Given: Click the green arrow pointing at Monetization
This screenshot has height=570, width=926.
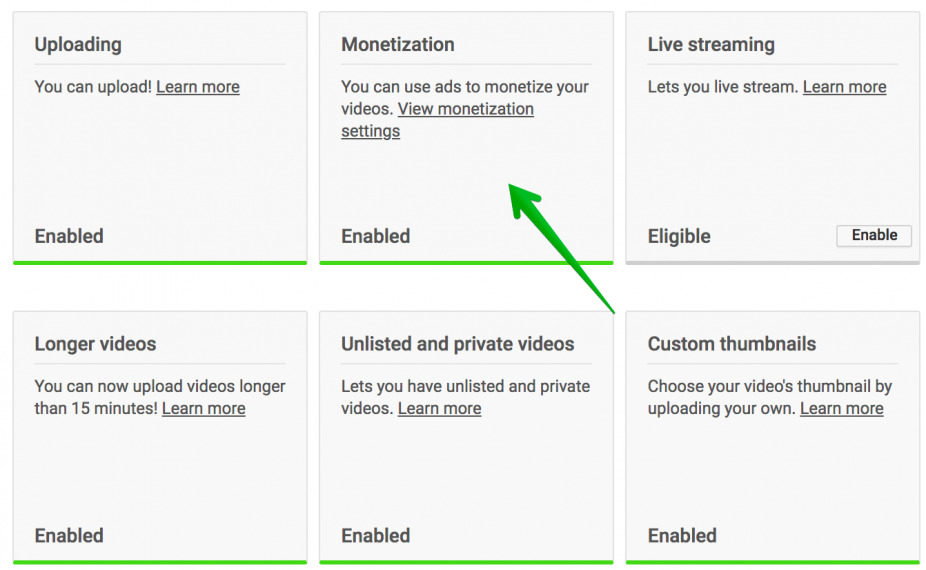Looking at the screenshot, I should (558, 244).
